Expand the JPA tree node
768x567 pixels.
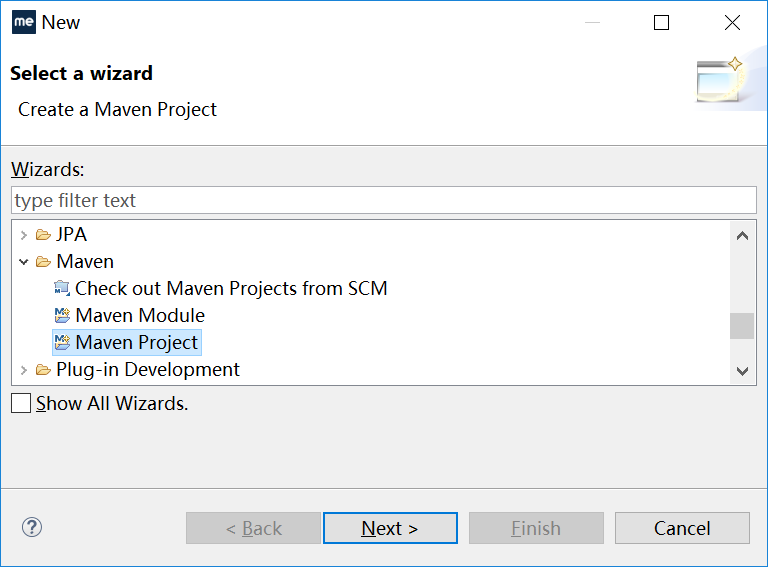(x=24, y=235)
